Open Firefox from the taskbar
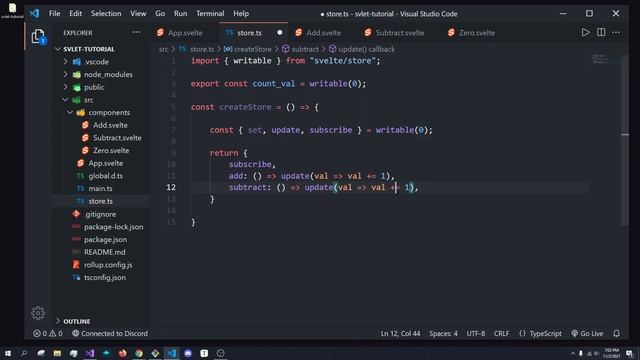640x360 pixels. 122,353
